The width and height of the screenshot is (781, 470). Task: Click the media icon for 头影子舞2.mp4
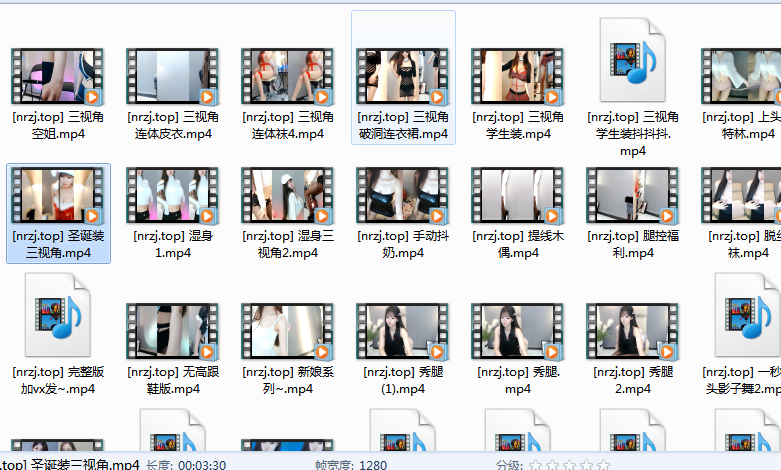(x=746, y=315)
